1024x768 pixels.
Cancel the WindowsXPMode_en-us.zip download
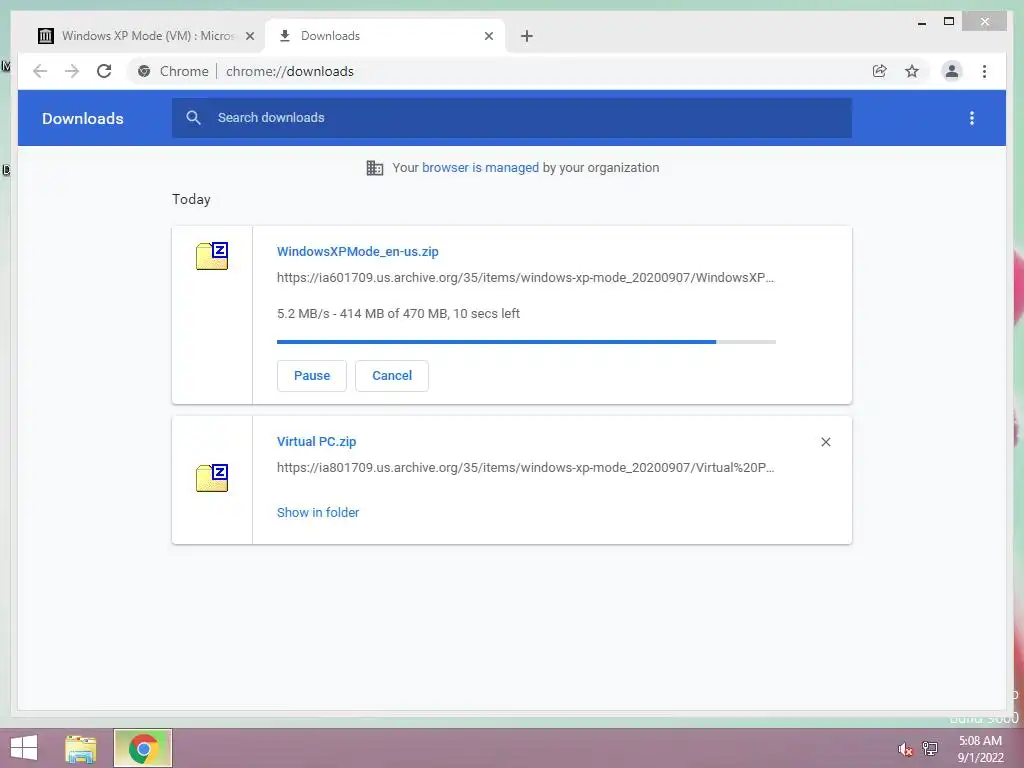pos(392,376)
